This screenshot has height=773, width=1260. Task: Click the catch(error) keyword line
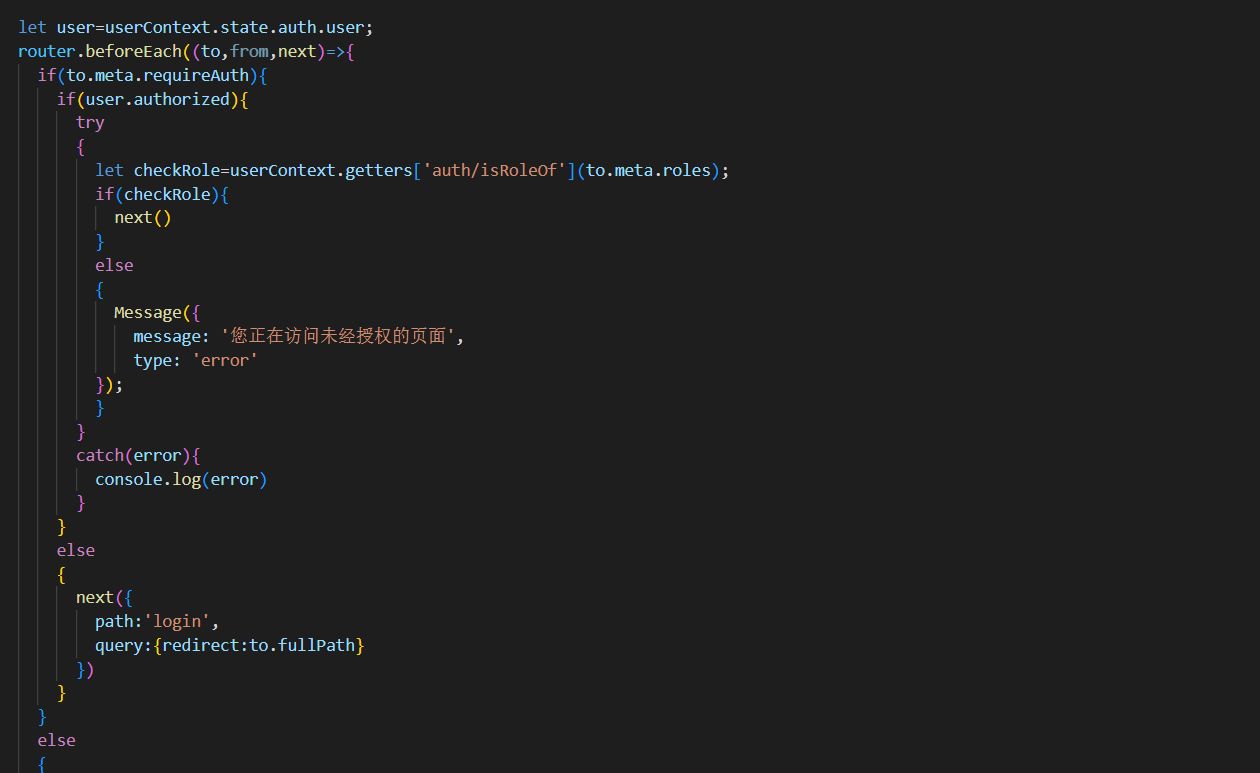(x=137, y=455)
